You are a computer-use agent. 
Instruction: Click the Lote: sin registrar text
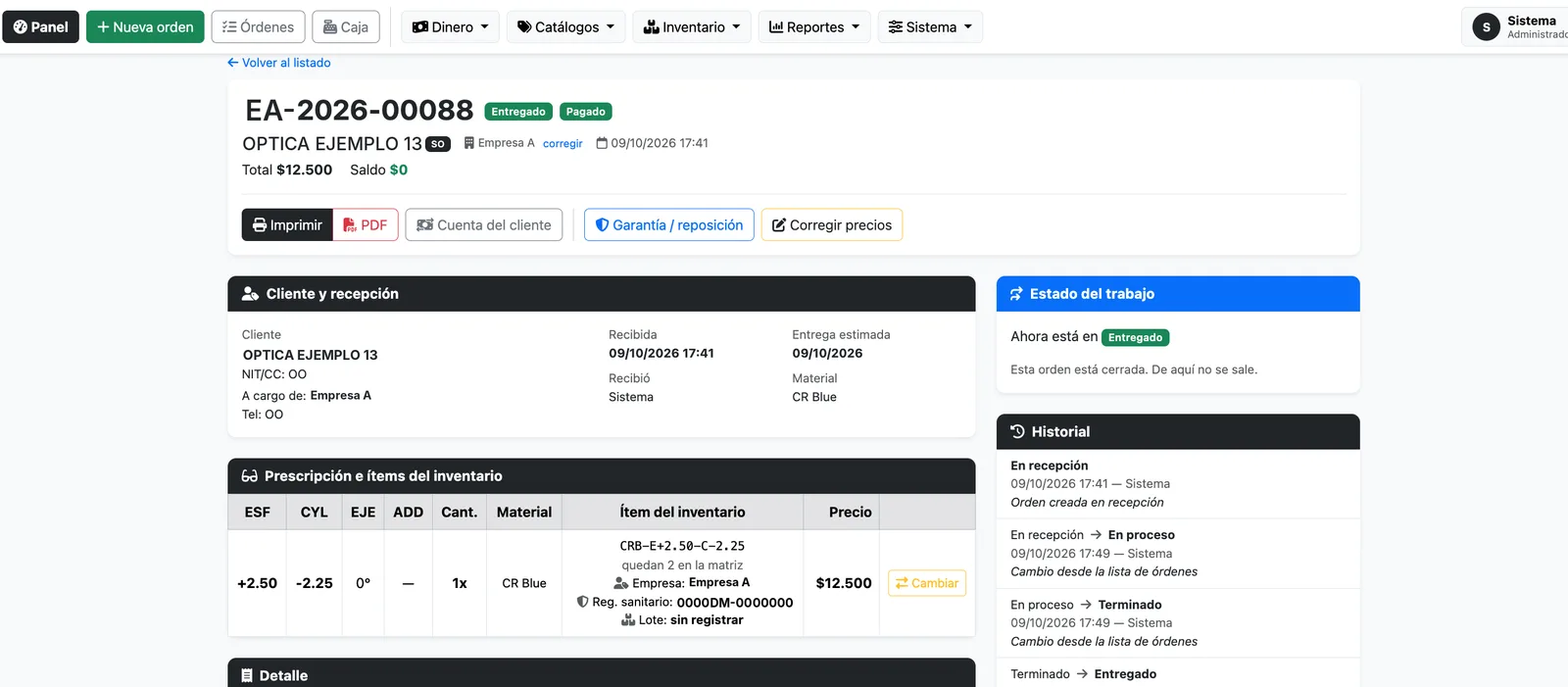tap(682, 620)
